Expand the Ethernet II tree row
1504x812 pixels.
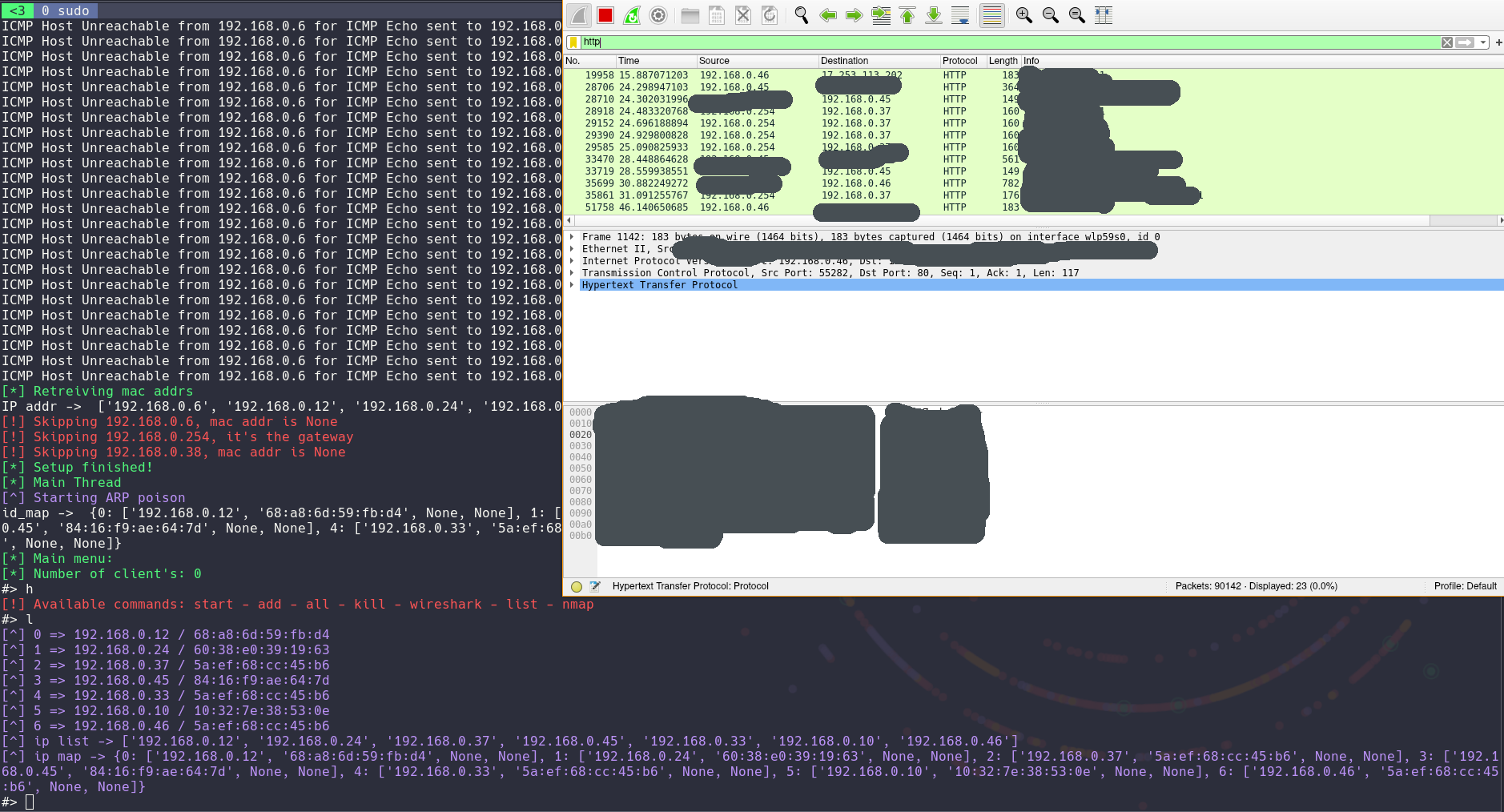(x=572, y=249)
